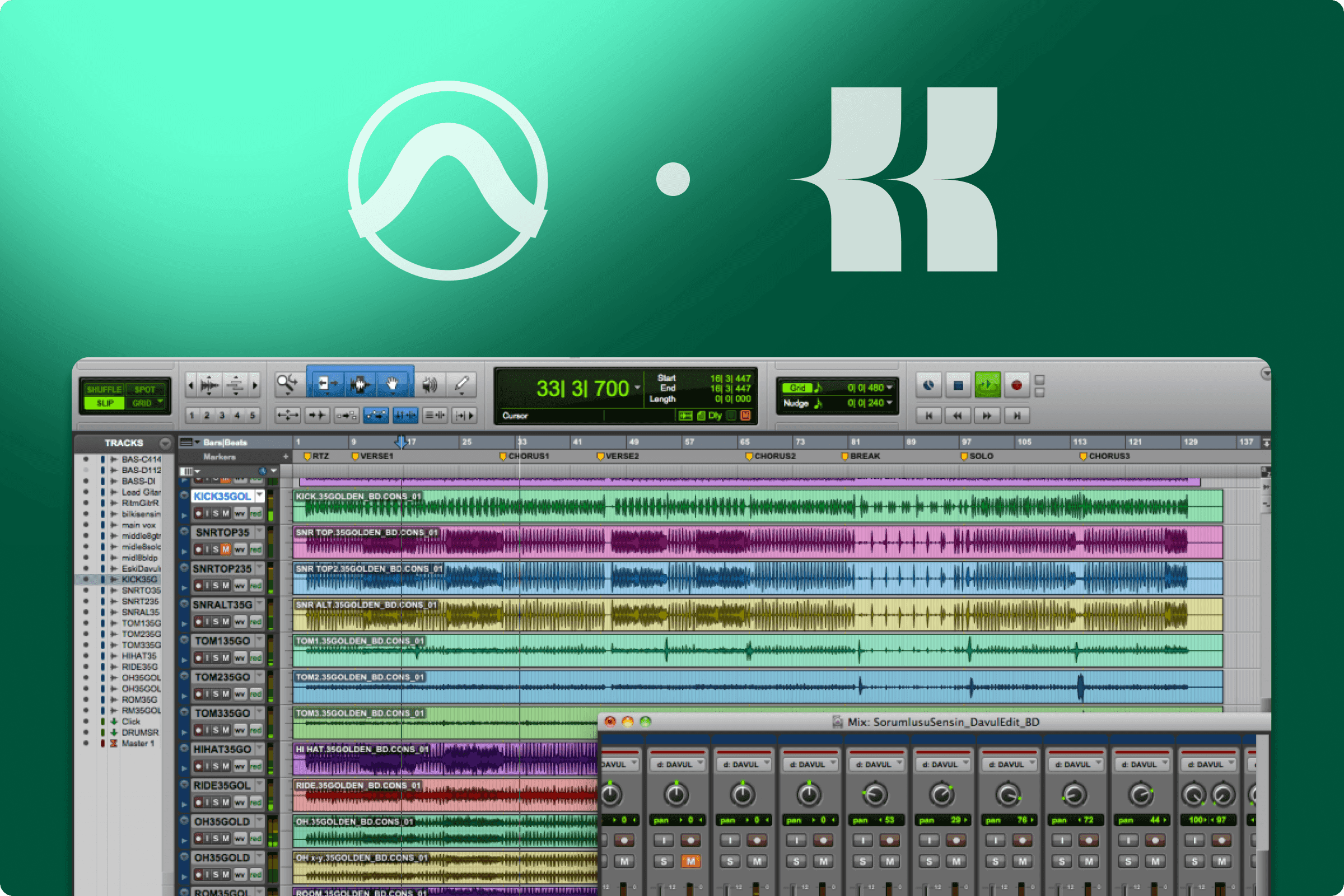Record-enable the TOM135GO track
The width and height of the screenshot is (1344, 896).
point(198,657)
